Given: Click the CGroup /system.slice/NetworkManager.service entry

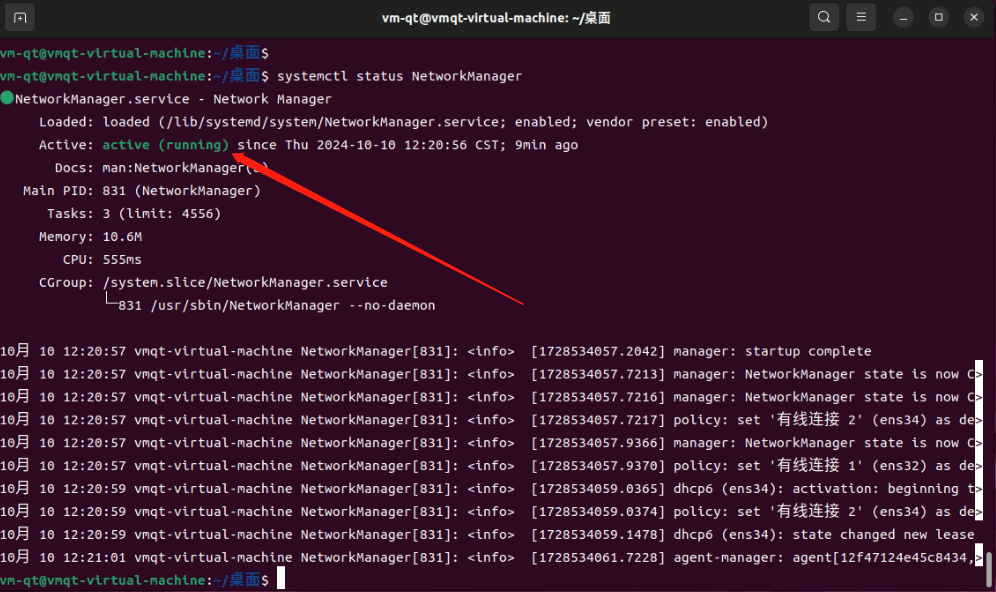Looking at the screenshot, I should click(245, 282).
